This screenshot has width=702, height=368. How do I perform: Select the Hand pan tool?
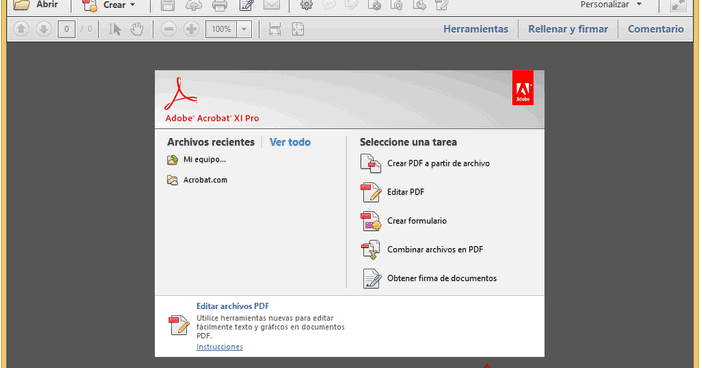coord(137,29)
